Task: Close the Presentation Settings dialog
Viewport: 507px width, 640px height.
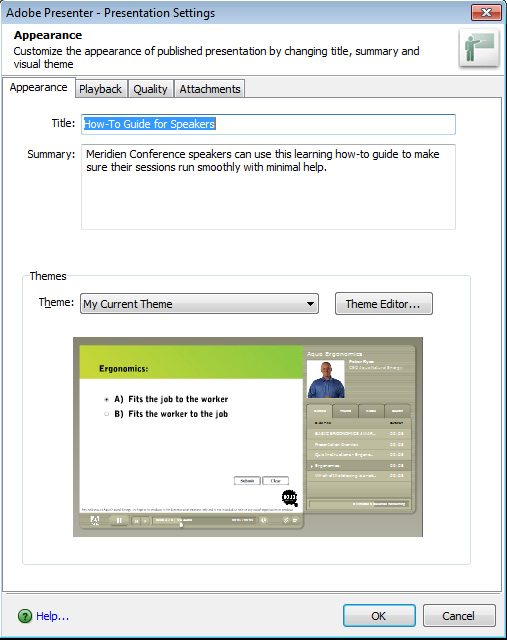Action: point(486,12)
